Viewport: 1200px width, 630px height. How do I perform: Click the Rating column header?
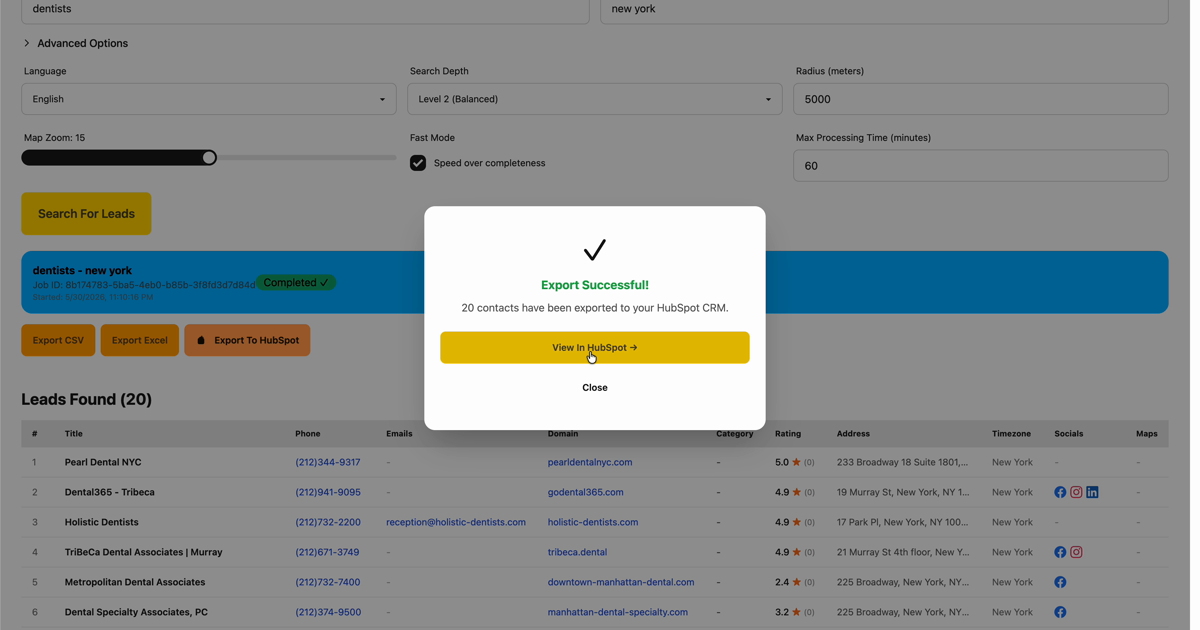pos(788,434)
